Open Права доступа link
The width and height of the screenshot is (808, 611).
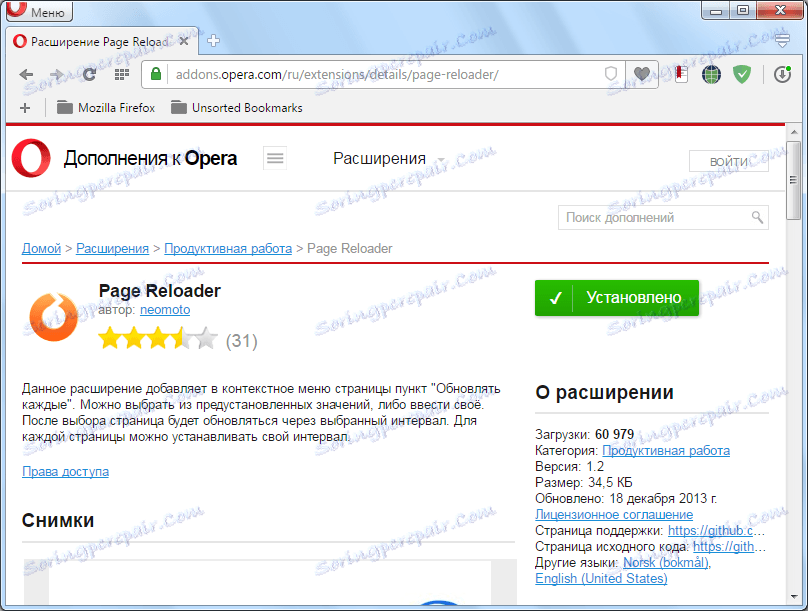tap(65, 471)
